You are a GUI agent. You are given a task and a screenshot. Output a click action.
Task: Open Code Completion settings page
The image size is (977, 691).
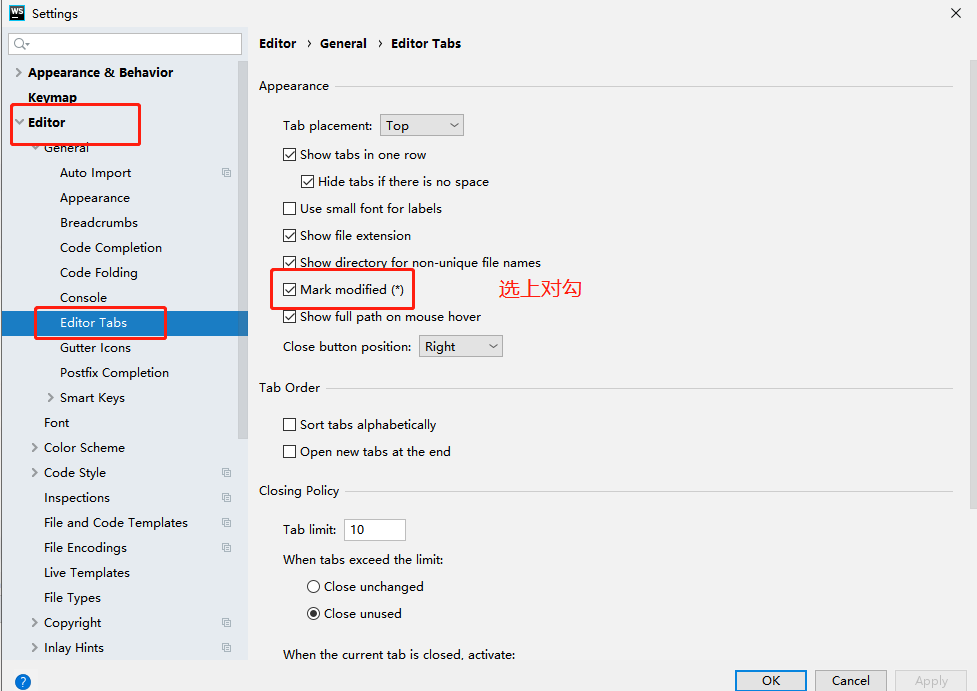pos(111,247)
